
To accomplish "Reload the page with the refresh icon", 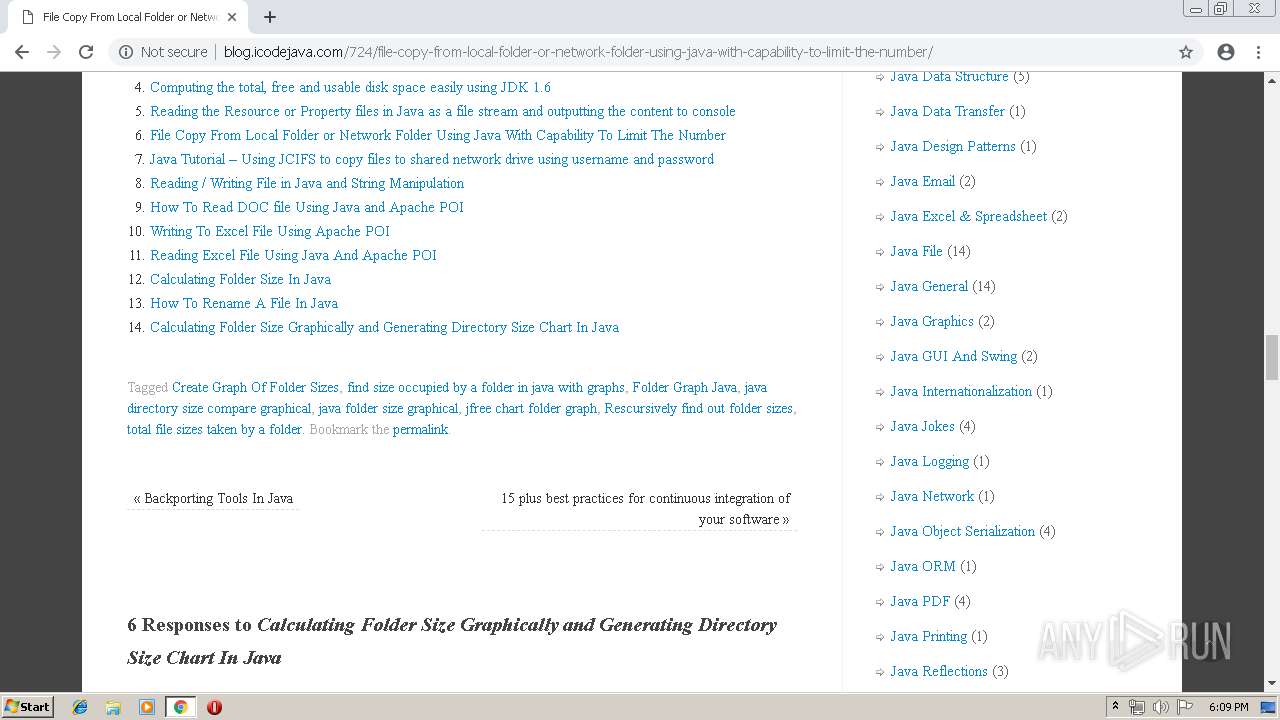I will pyautogui.click(x=86, y=52).
